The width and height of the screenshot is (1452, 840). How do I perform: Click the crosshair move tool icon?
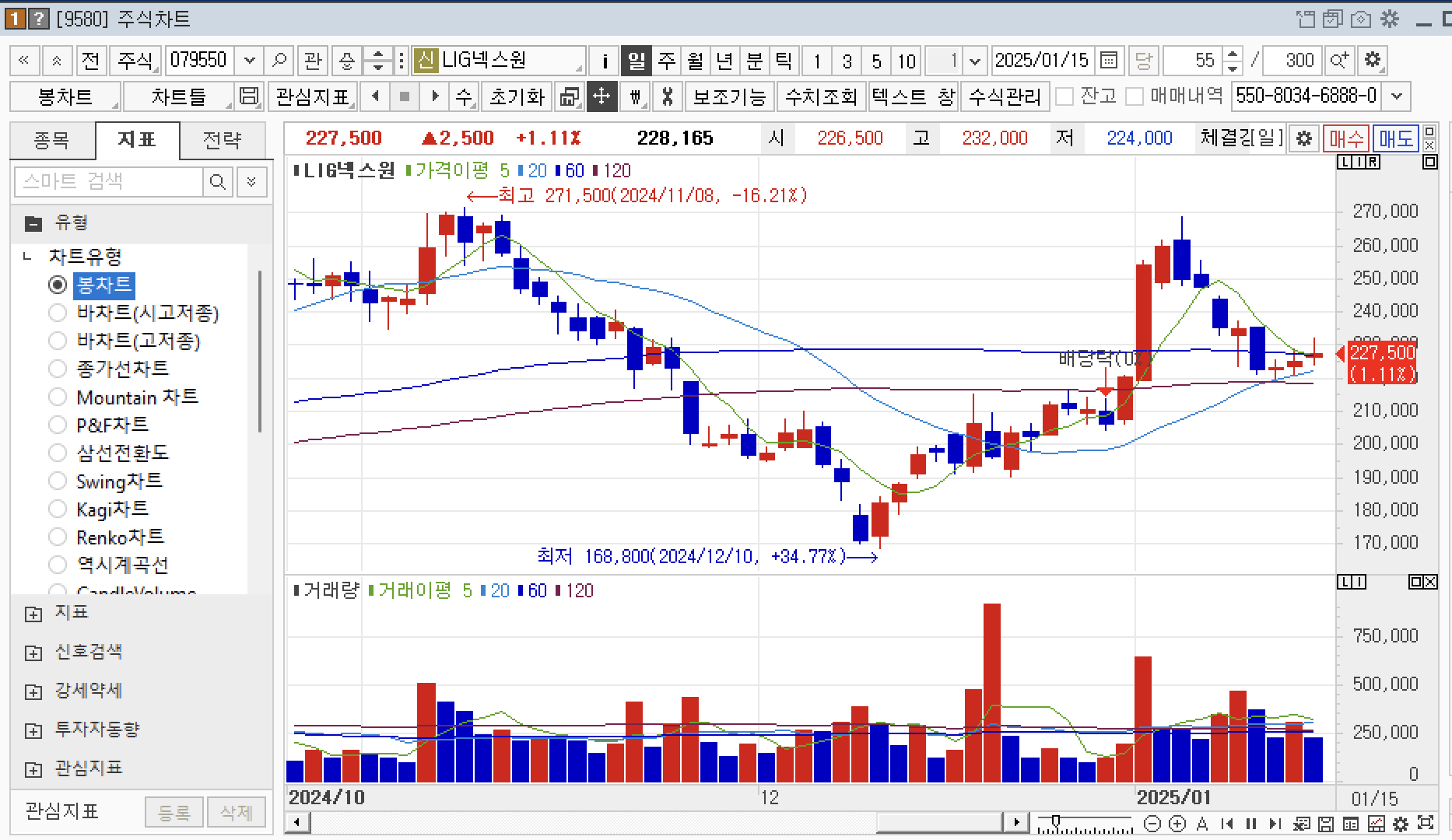pos(601,96)
